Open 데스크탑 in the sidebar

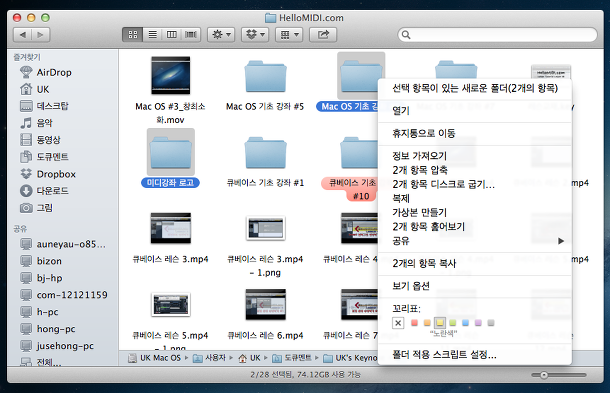tap(44, 106)
